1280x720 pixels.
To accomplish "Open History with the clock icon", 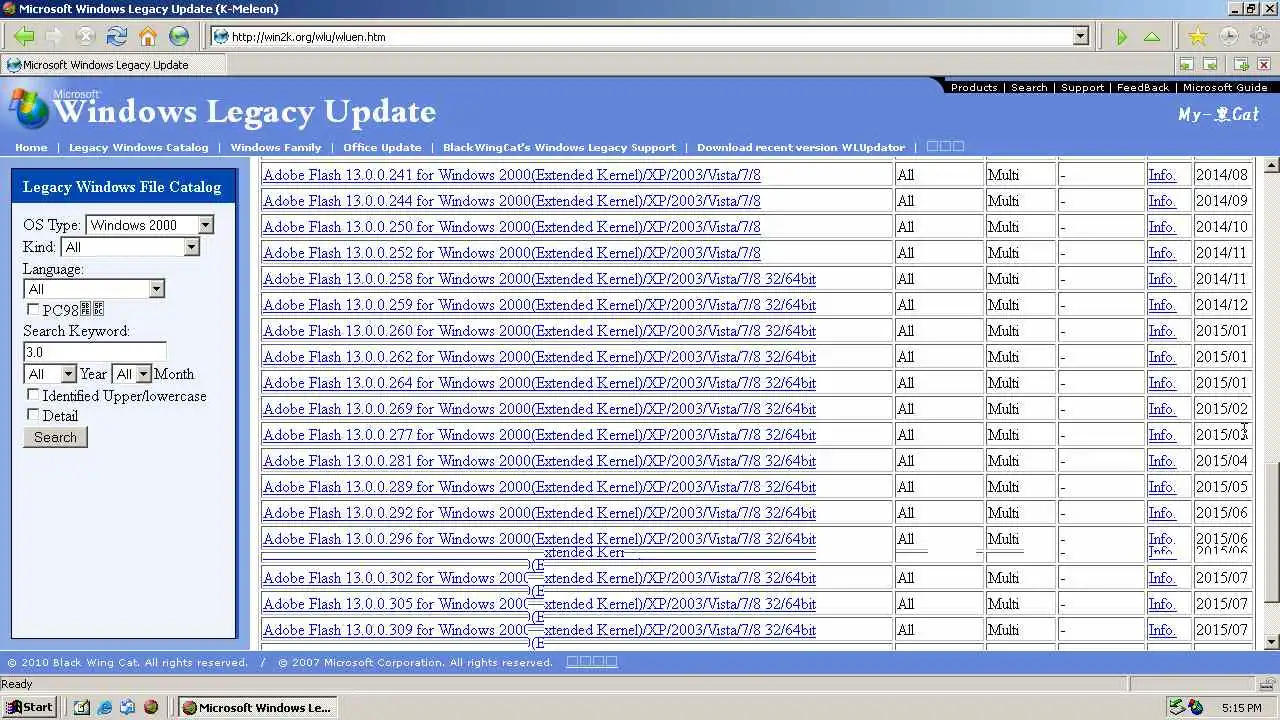I will [1228, 37].
